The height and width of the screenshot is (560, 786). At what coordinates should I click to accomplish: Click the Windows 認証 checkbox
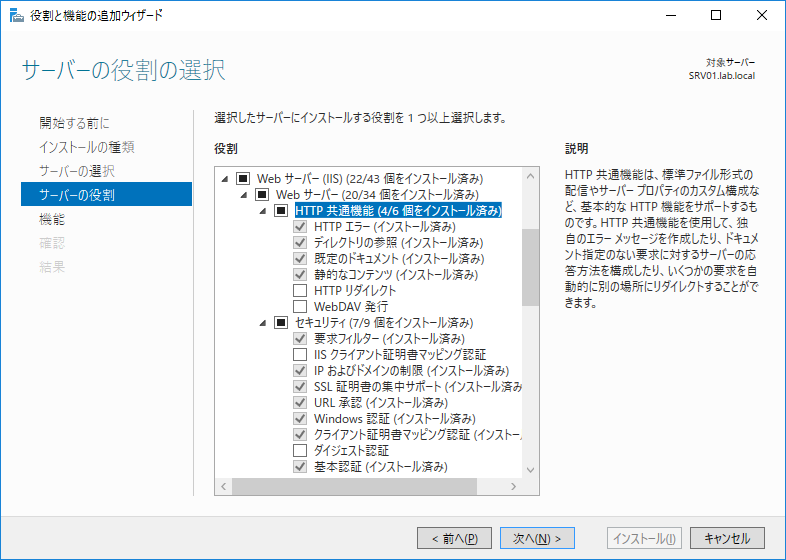coord(300,418)
